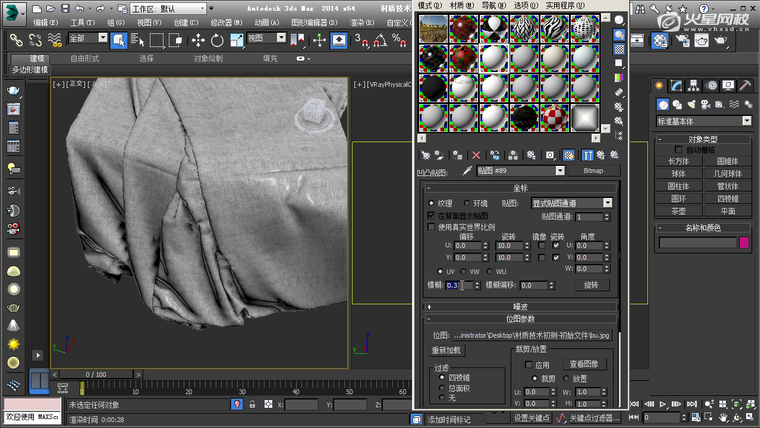The height and width of the screenshot is (428, 760).
Task: Open the Hierarchy panel tab icon
Action: [695, 86]
